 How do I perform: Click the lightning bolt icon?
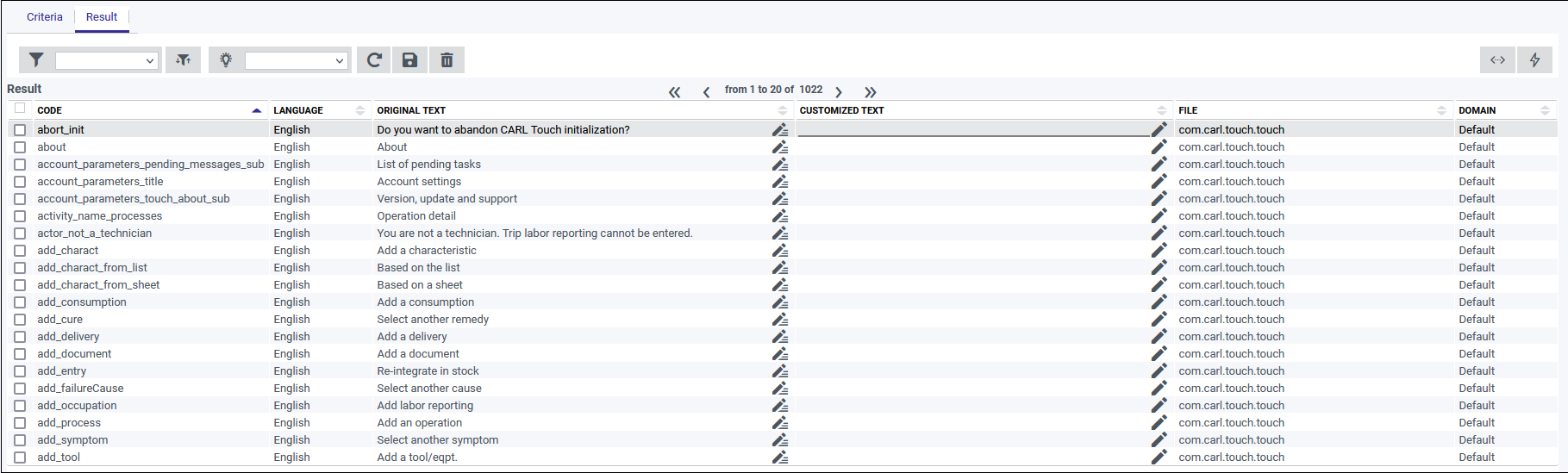click(1534, 59)
